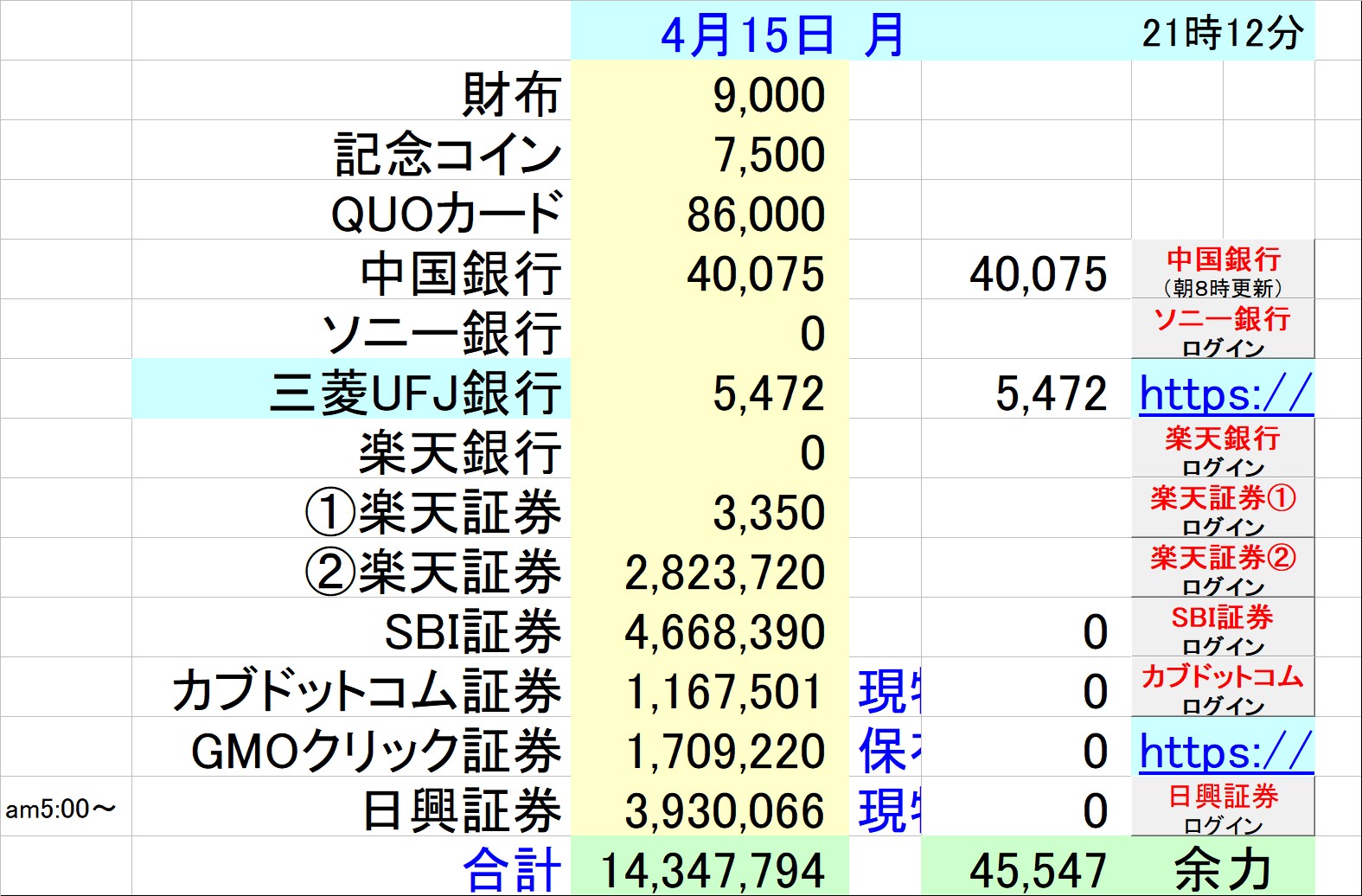Viewport: 1362px width, 896px height.
Task: Select the 3,350 value cell
Action: point(710,509)
